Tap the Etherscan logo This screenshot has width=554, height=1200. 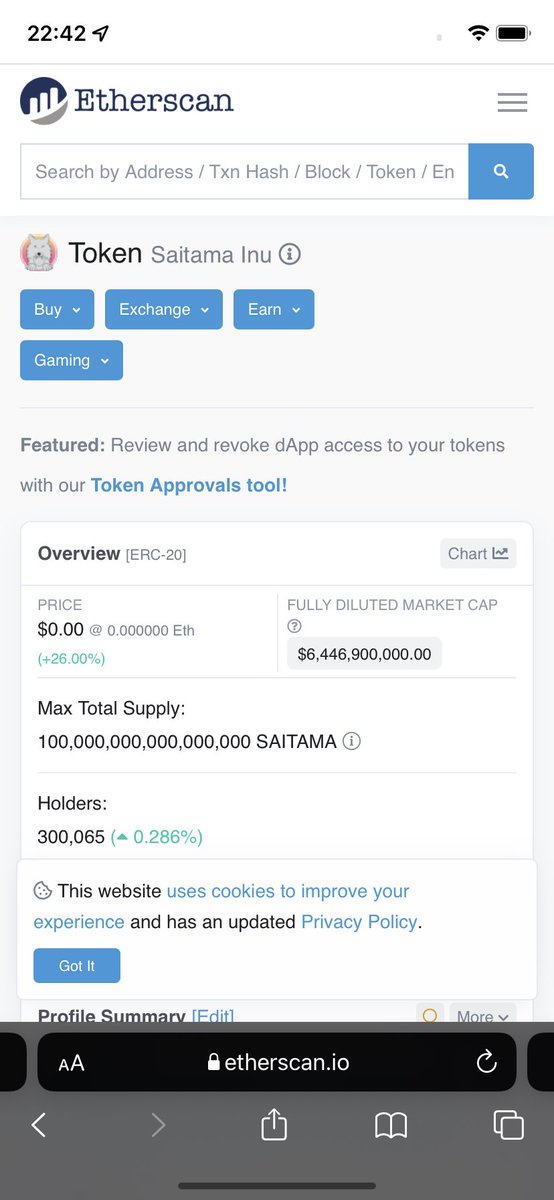tap(127, 101)
